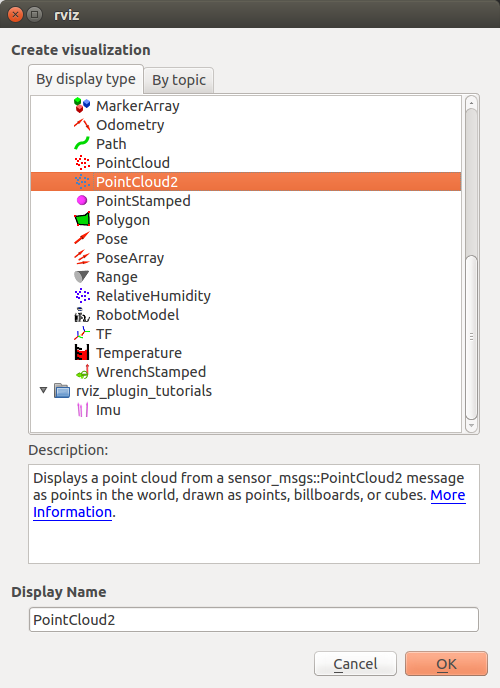Pick the green Path icon

[x=82, y=143]
